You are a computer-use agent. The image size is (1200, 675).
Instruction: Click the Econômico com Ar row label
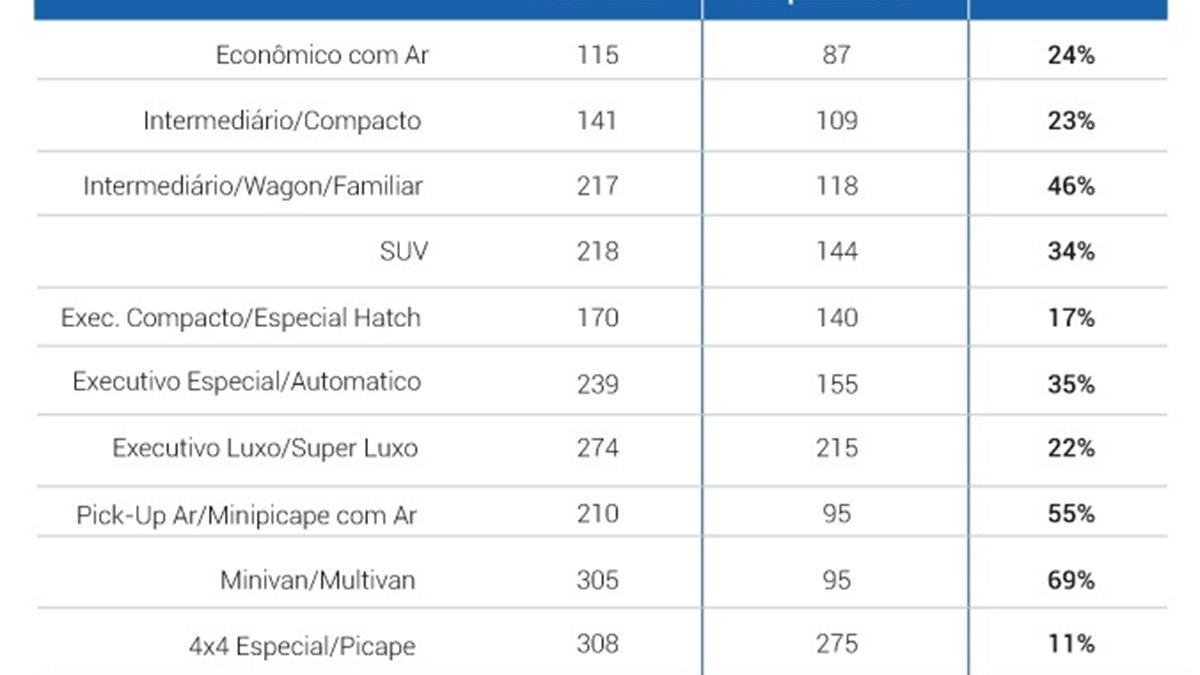click(322, 55)
